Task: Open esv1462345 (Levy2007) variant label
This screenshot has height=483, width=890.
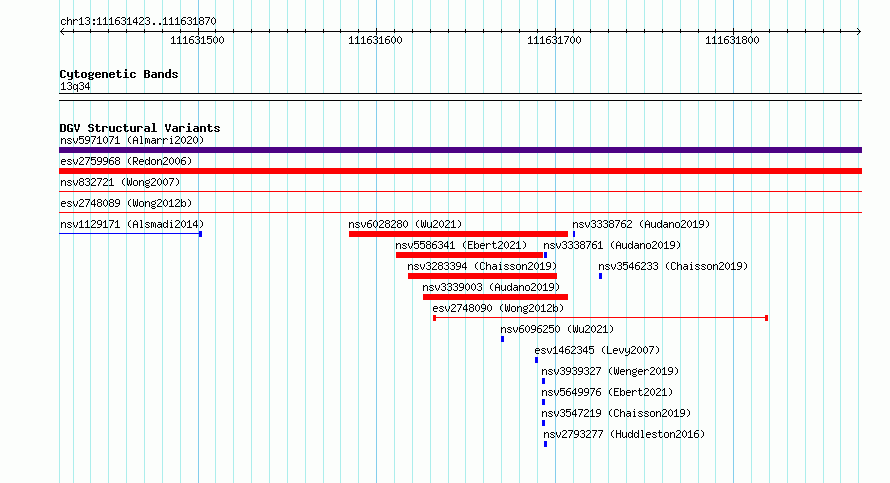Action: coord(597,350)
